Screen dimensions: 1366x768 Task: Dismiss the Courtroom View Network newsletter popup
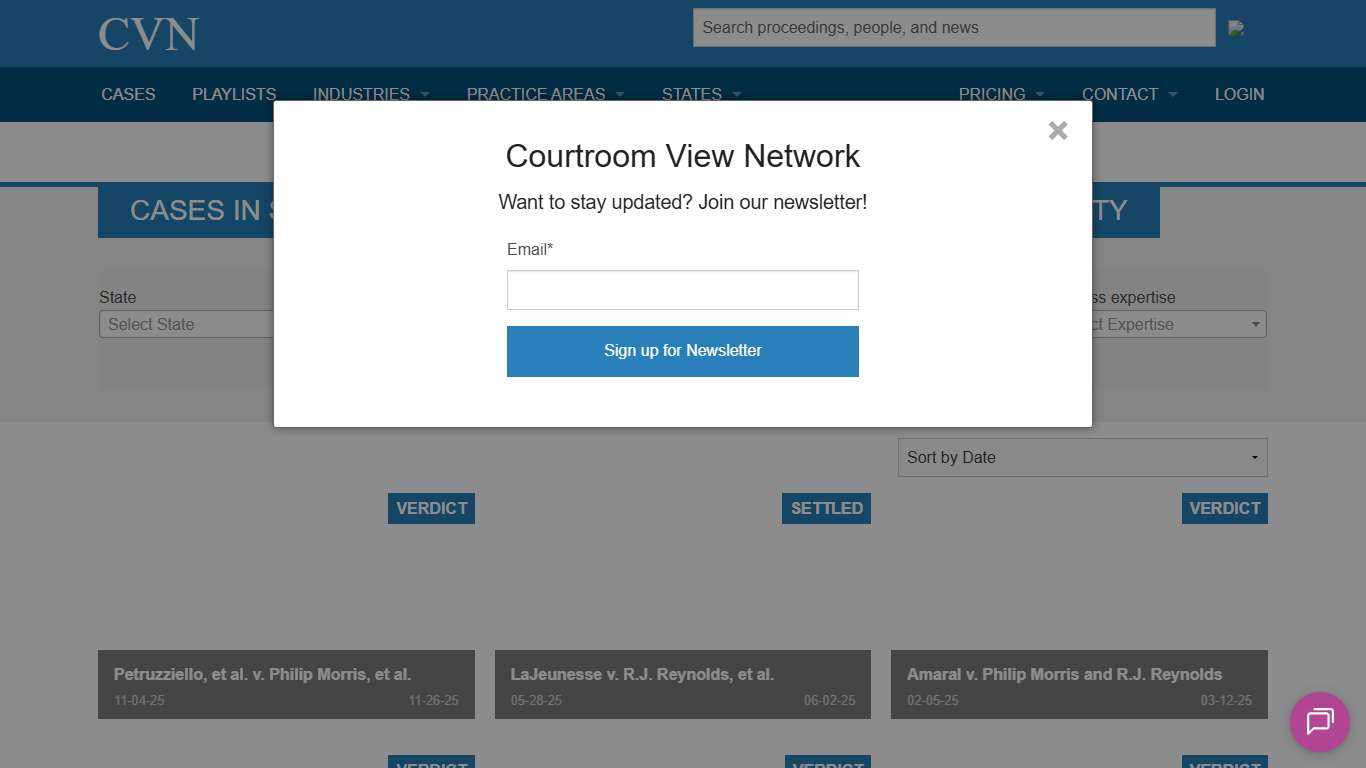click(x=1057, y=130)
